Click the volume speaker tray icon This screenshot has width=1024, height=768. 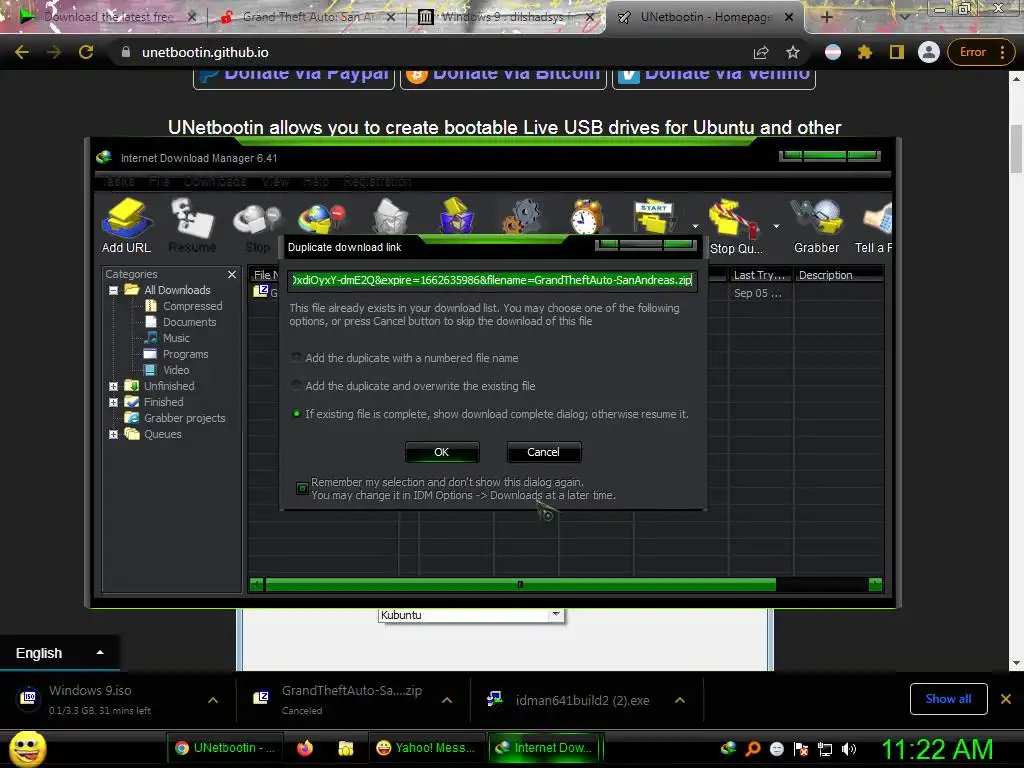click(849, 749)
